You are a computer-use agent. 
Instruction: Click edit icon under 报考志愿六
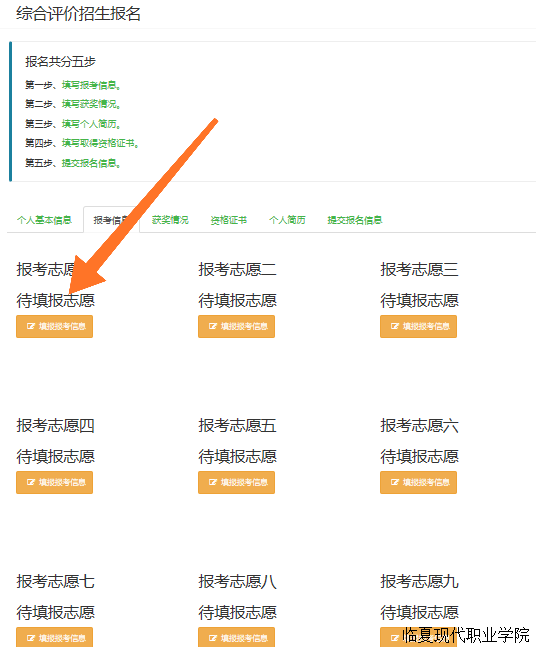click(x=395, y=482)
